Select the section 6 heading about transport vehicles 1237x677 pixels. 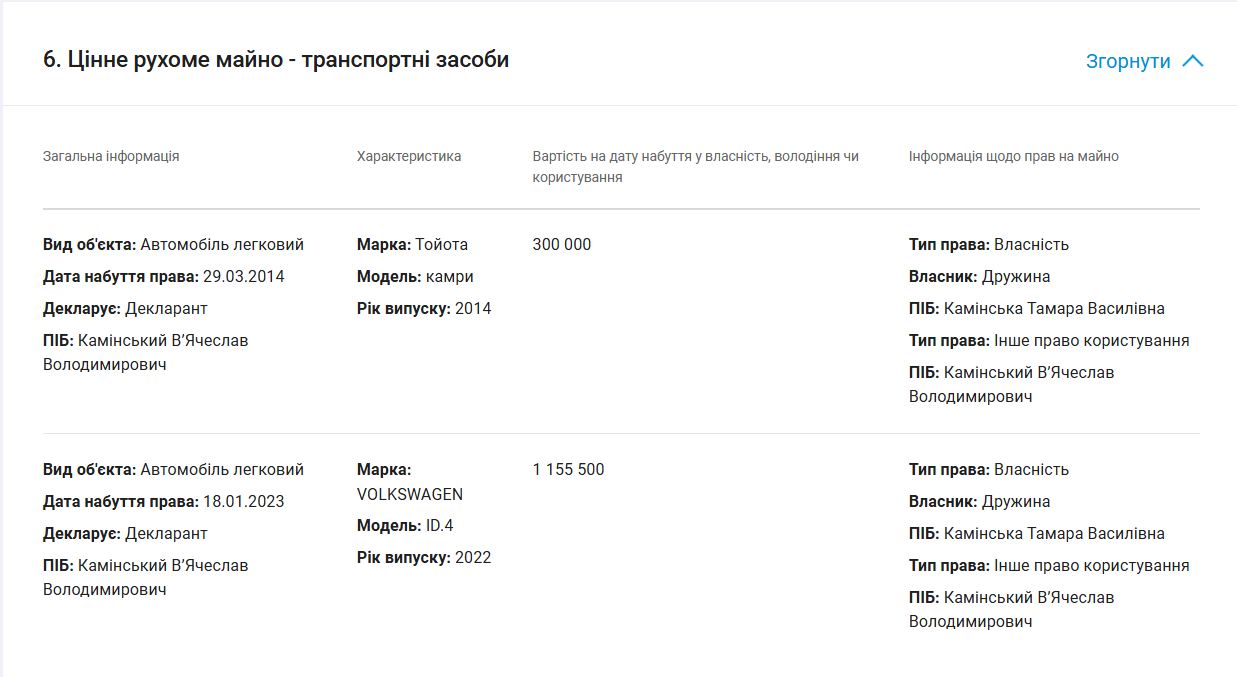[276, 60]
